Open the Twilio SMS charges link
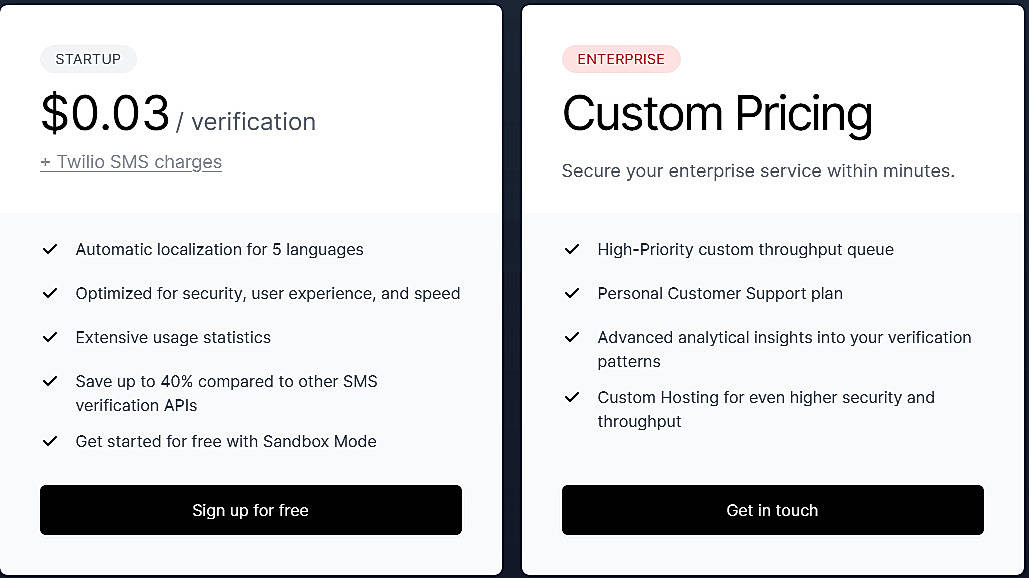 pyautogui.click(x=131, y=161)
